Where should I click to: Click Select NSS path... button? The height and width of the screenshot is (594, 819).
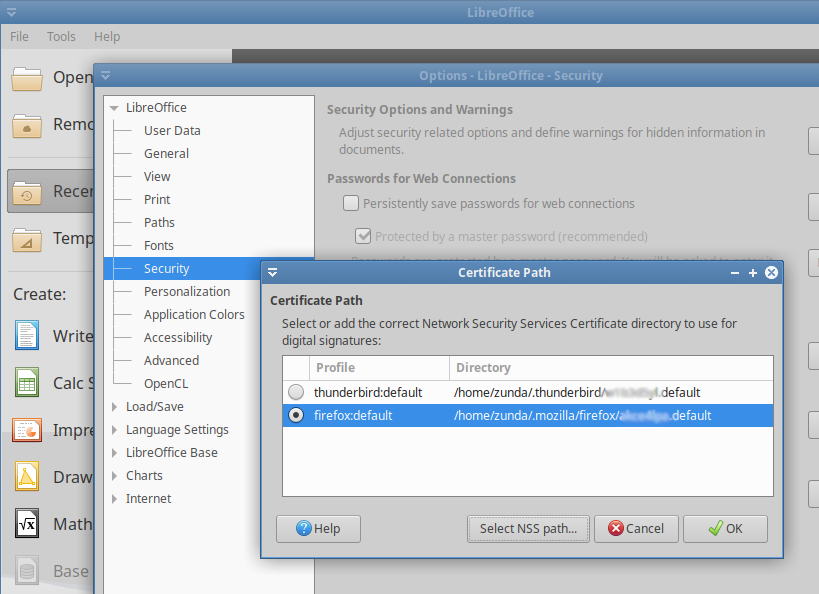(x=528, y=529)
